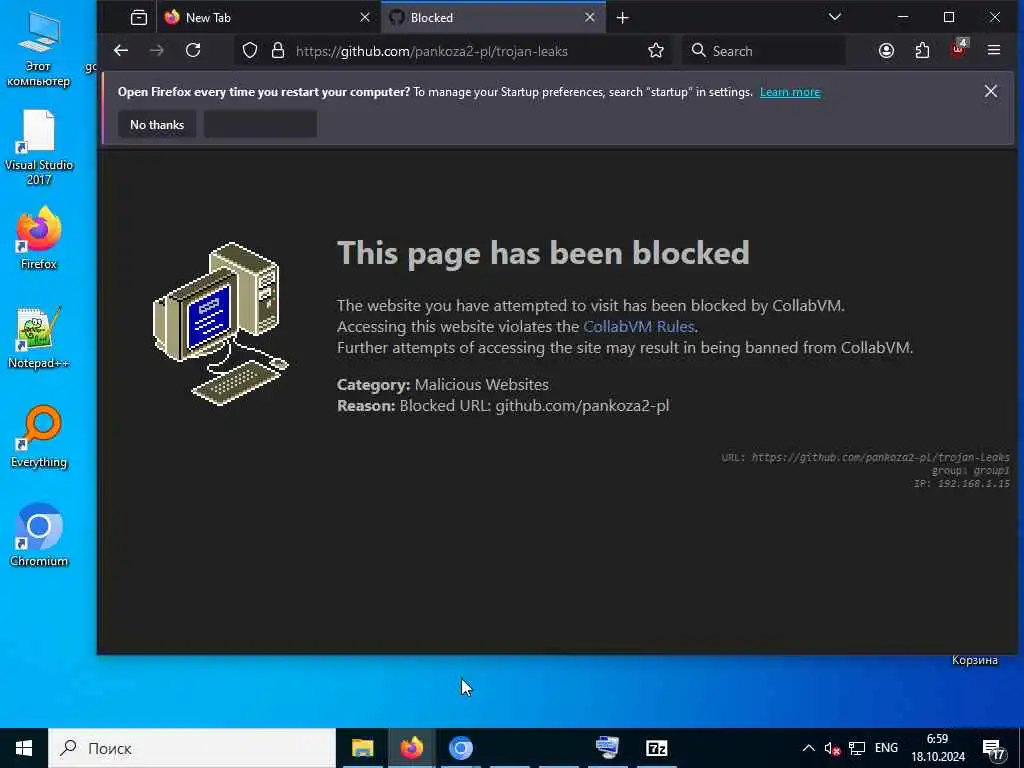Close the Blocked tab
Viewport: 1024px width, 768px height.
590,18
